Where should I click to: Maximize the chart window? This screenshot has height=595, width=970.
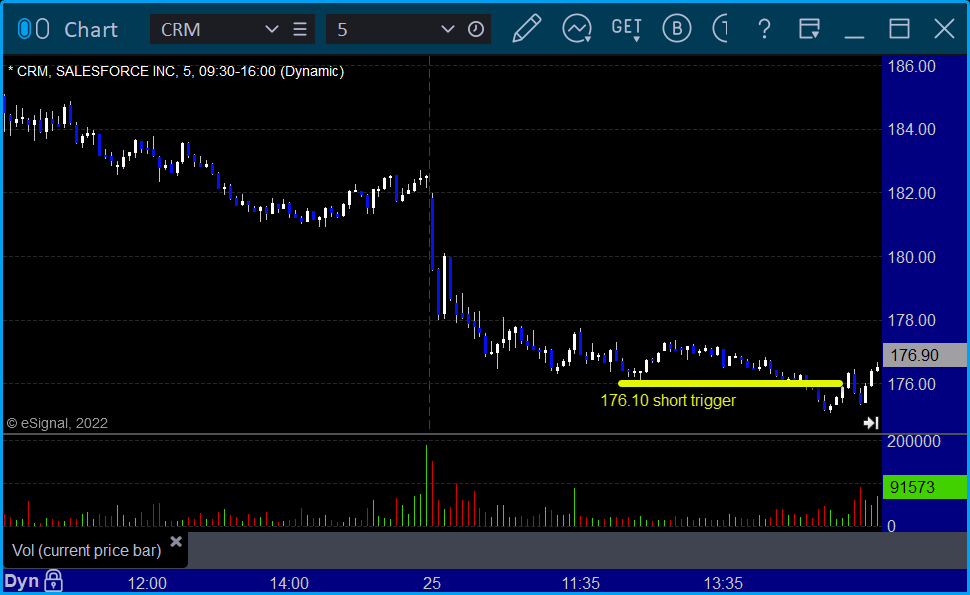(x=899, y=29)
